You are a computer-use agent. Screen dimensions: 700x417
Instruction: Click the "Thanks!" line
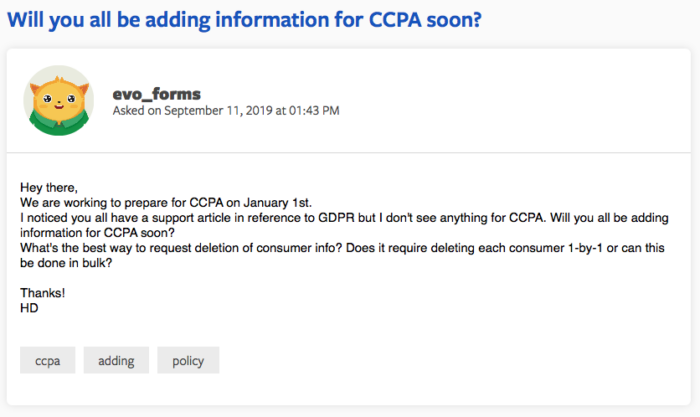[x=42, y=293]
